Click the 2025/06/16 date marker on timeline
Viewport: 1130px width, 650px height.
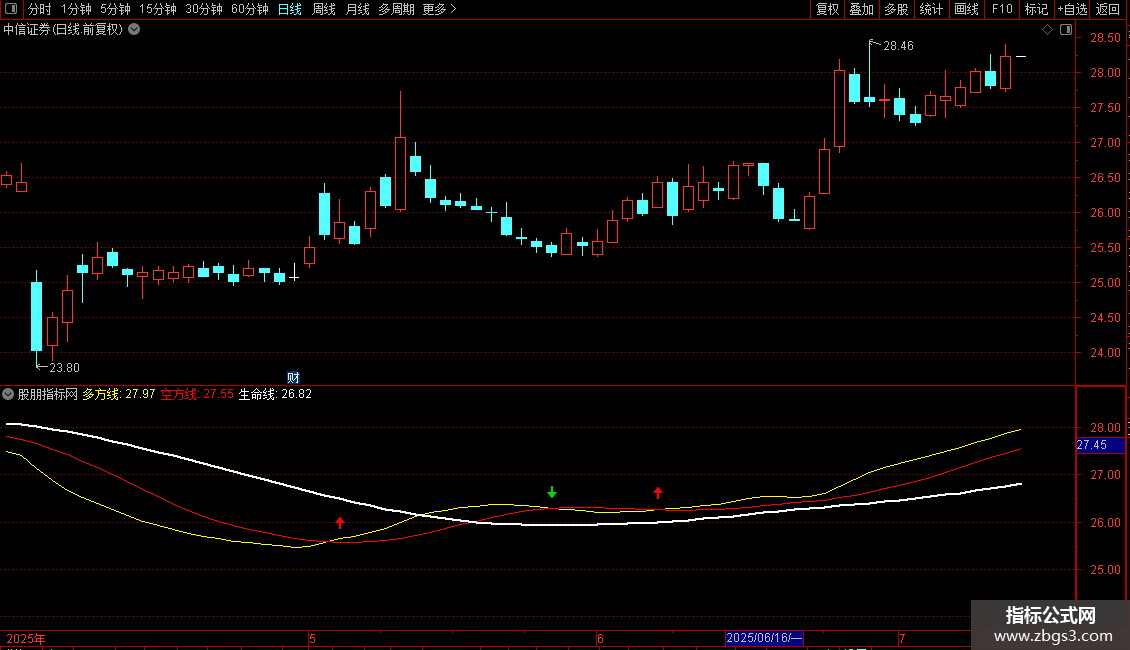pos(764,638)
